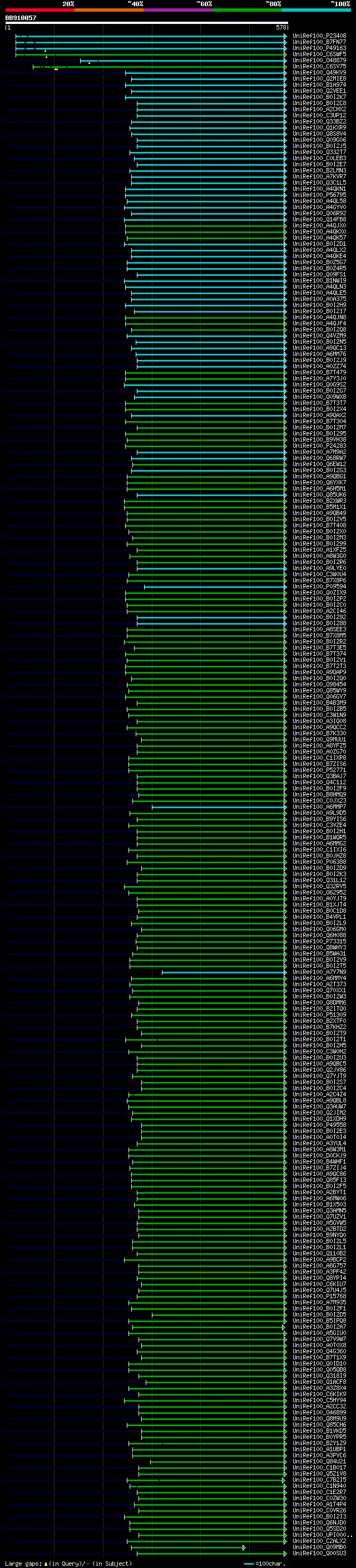Open hit UniRef100_Q3C1L5
The image size is (356, 1568).
pyautogui.click(x=319, y=182)
